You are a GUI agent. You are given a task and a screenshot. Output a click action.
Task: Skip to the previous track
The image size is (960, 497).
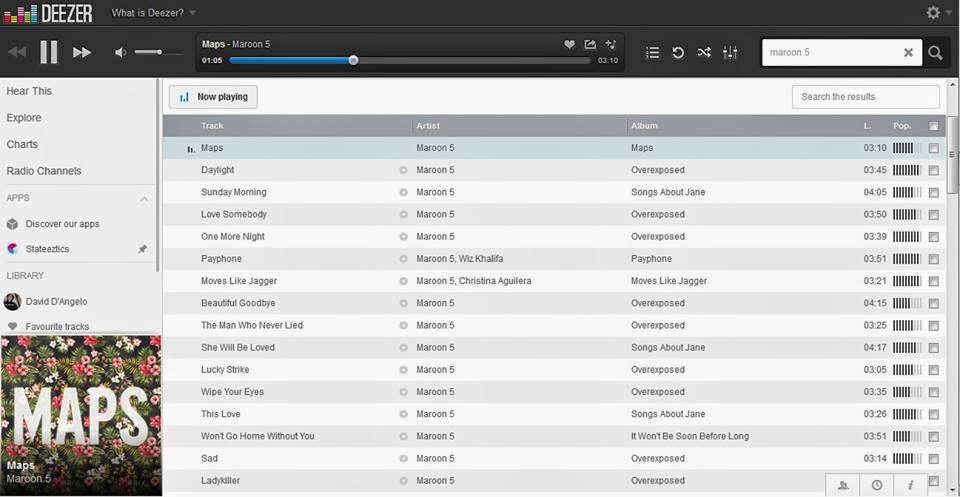click(x=17, y=53)
